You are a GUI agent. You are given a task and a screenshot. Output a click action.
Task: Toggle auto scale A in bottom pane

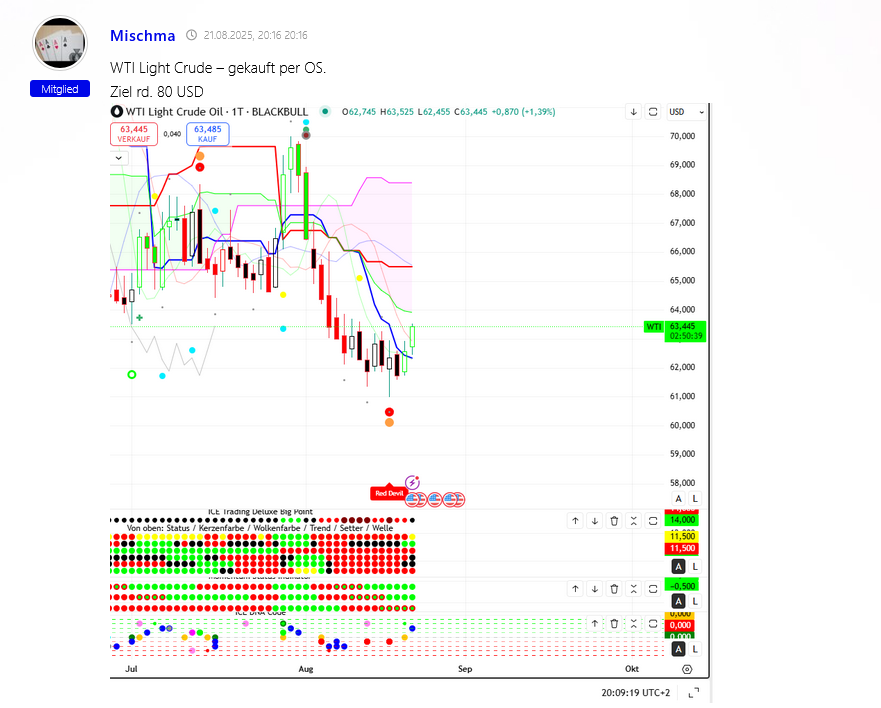[679, 649]
